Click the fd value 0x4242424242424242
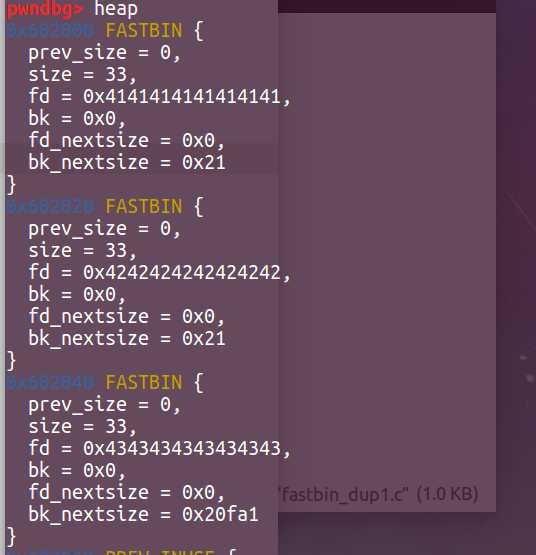 [x=182, y=272]
